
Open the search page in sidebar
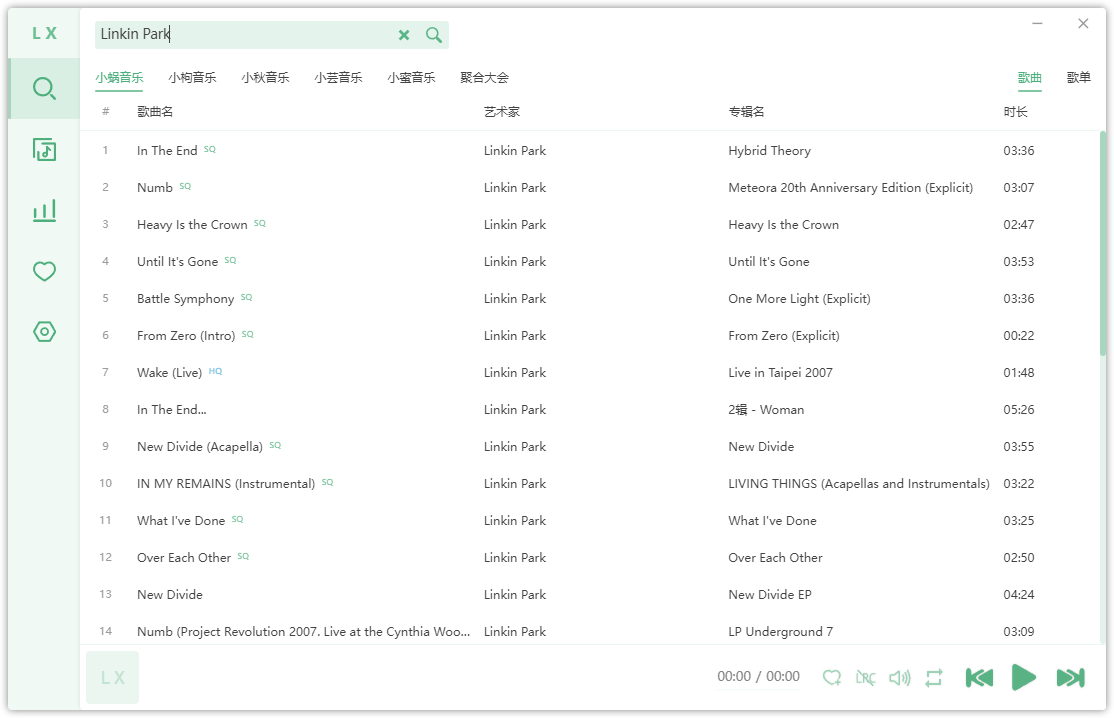(44, 89)
